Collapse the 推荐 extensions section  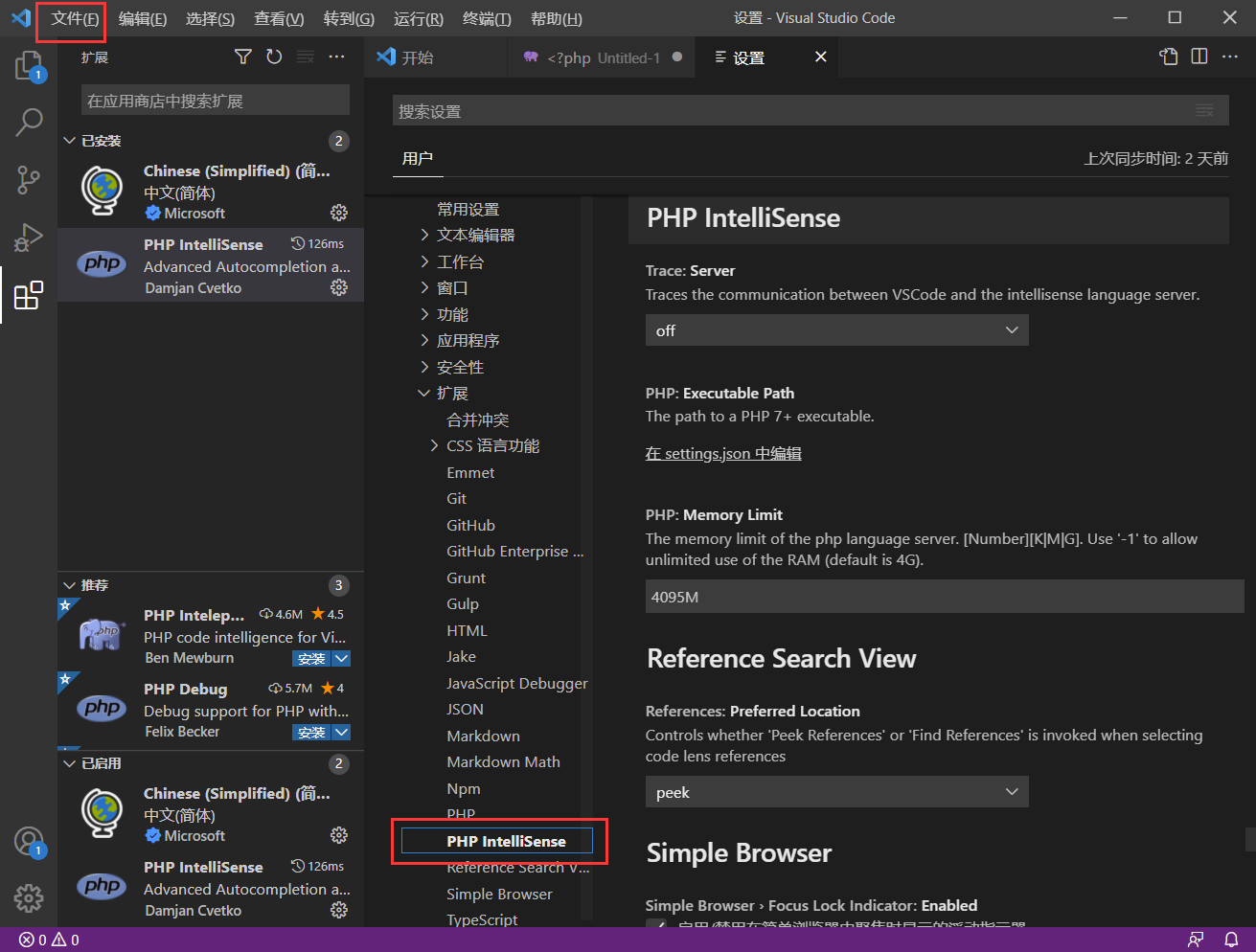(x=69, y=585)
